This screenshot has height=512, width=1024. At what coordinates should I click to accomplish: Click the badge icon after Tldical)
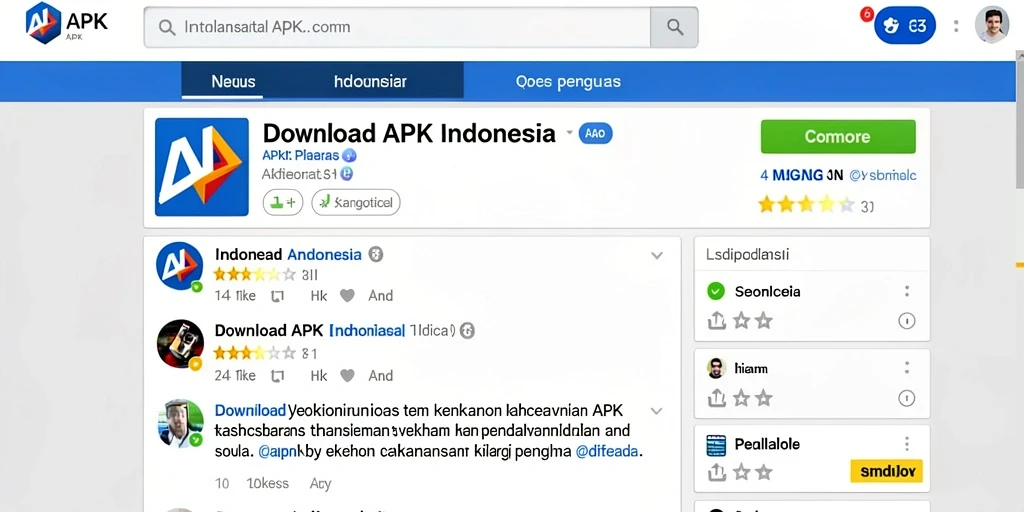467,330
